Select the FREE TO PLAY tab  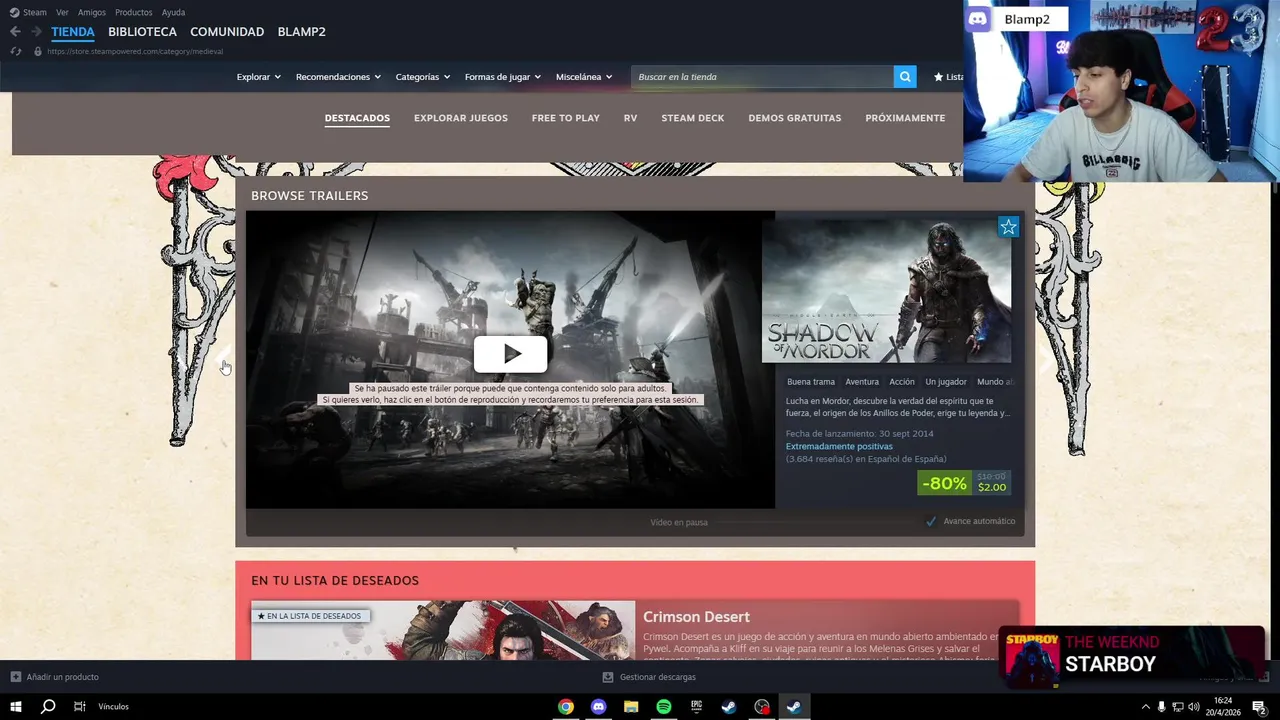pos(566,118)
